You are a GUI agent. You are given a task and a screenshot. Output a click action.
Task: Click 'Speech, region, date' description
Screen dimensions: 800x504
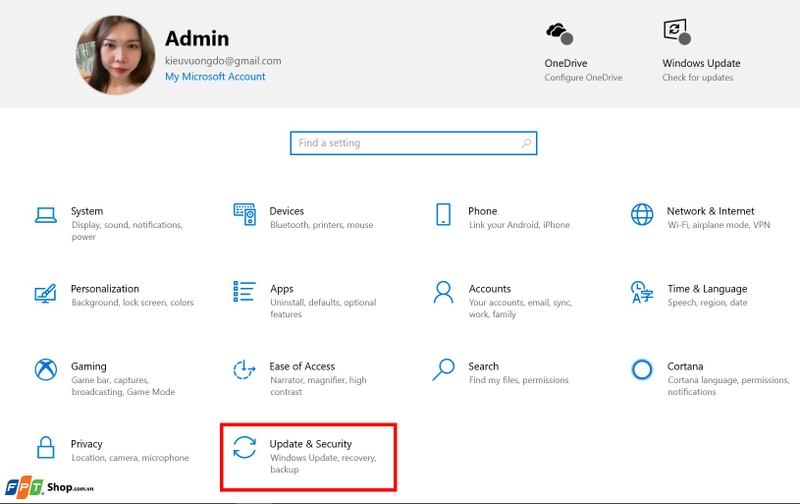(707, 303)
